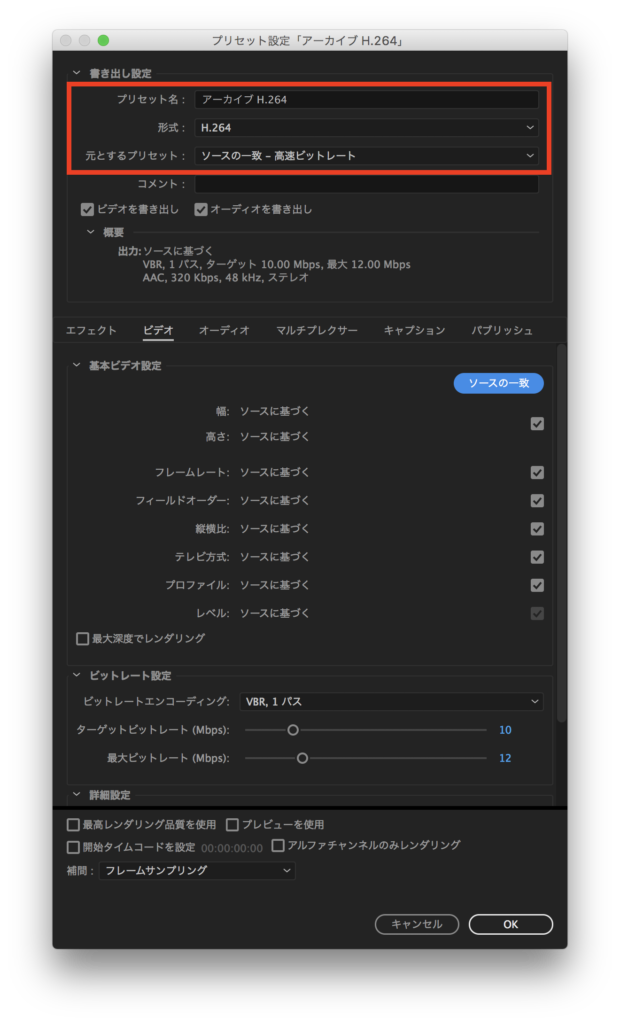Open the 元とするプリセット dropdown

pos(367,156)
